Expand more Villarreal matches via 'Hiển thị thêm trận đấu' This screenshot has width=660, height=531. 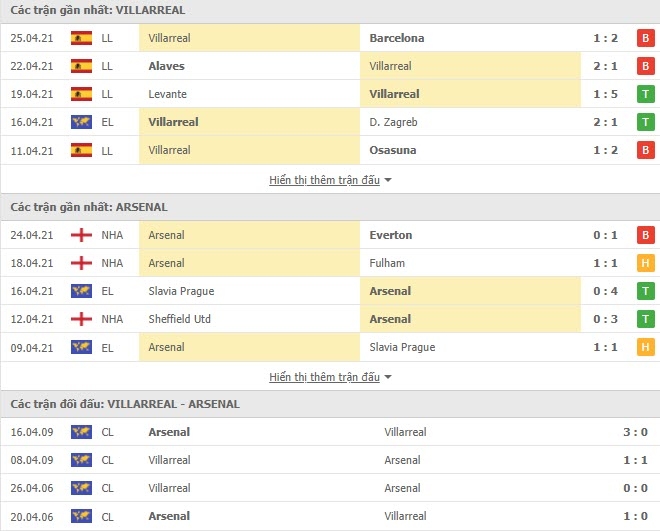click(x=325, y=180)
